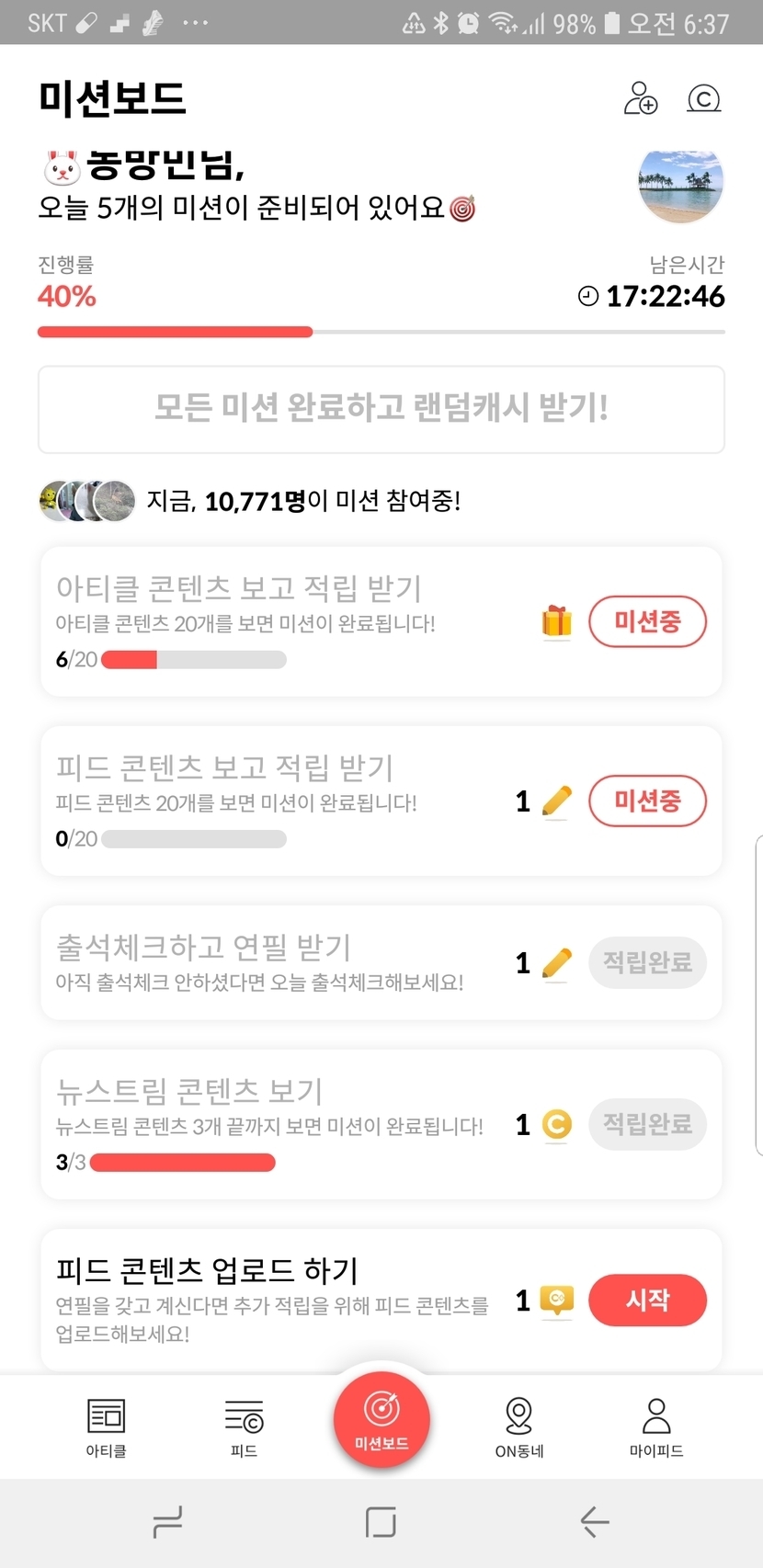Screen dimensions: 763x1568
Task: Tap the 6/20 article progress bar
Action: coord(193,660)
